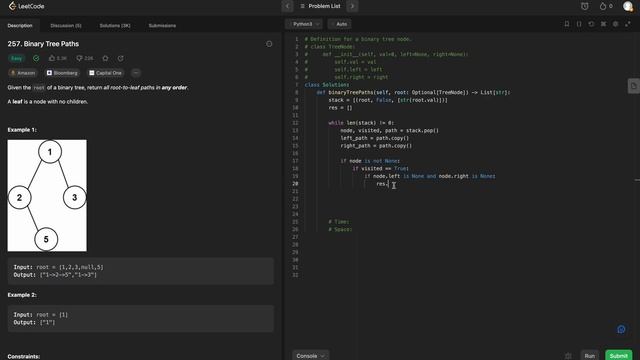Click the bookmark icon in editor toolbar

567,24
